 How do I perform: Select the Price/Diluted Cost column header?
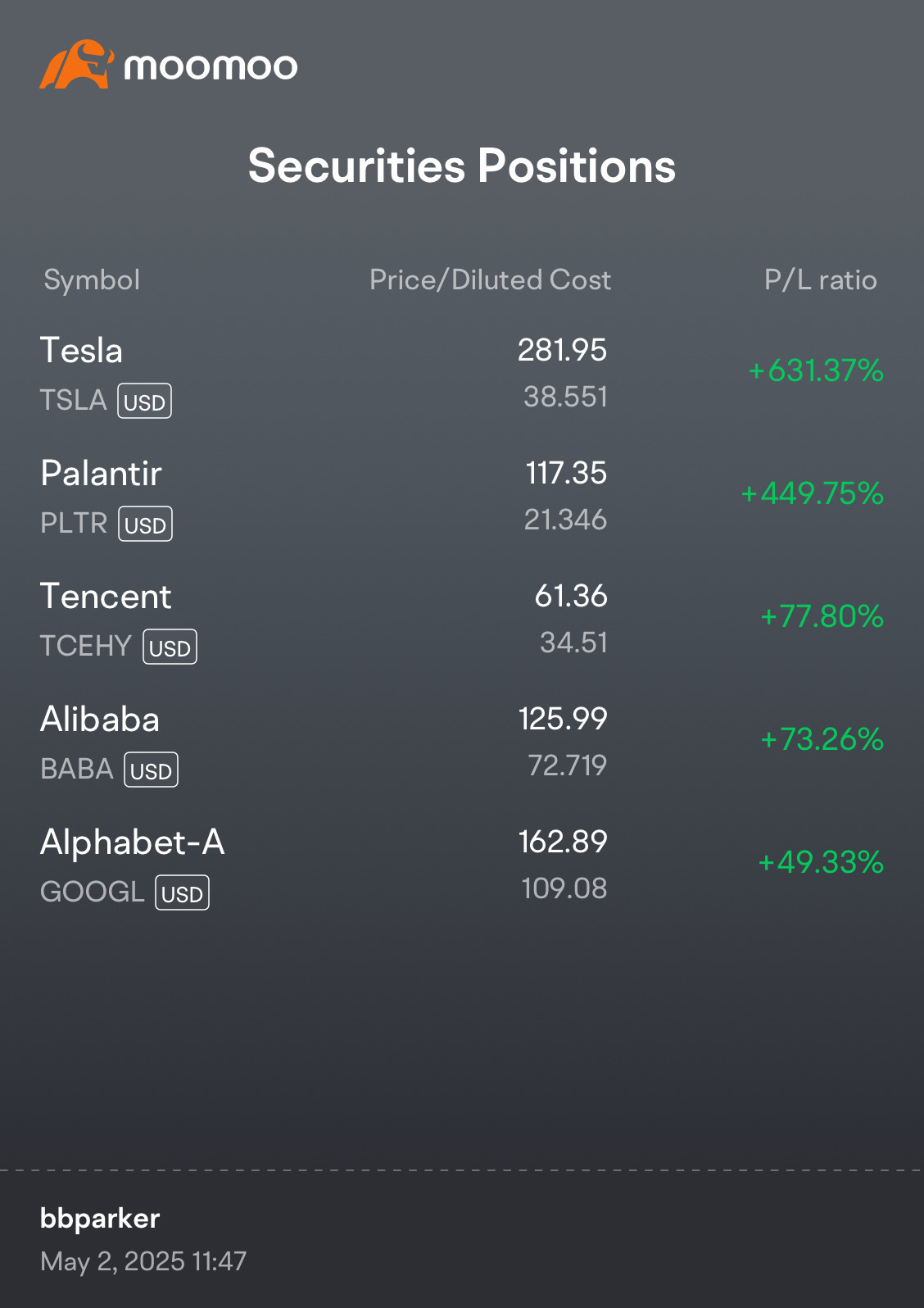[490, 280]
